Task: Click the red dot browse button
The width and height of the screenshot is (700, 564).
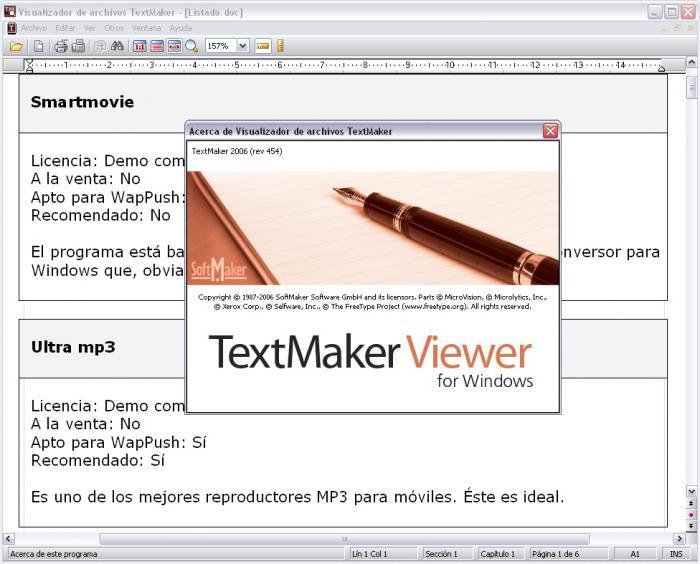Action: tap(692, 514)
